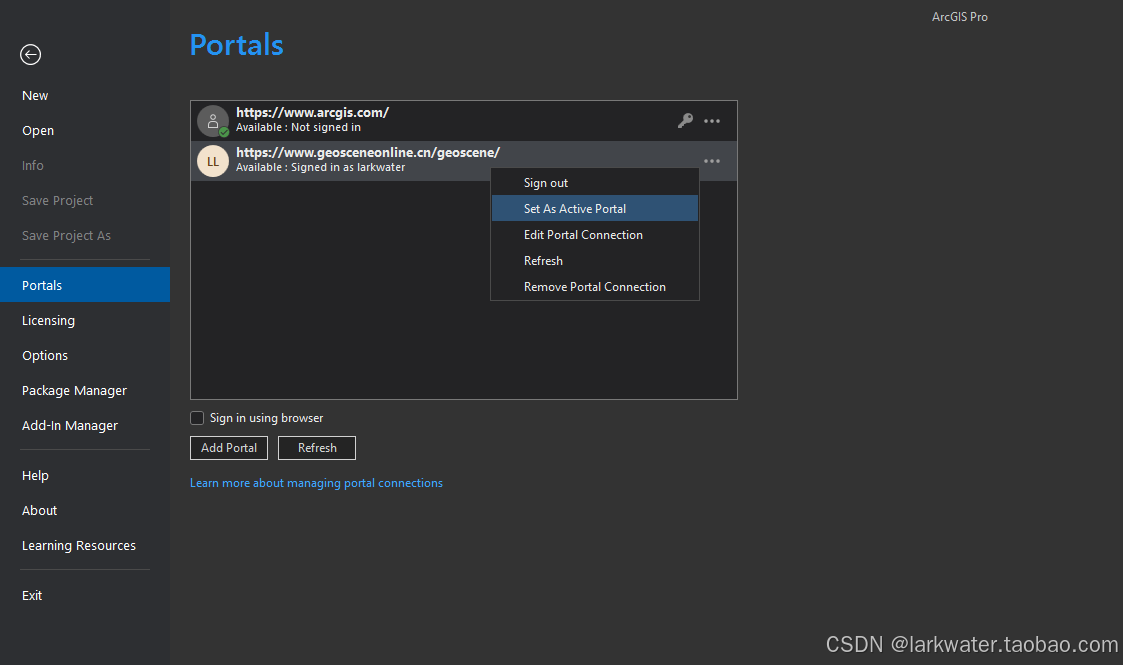Select Refresh in the context menu
Viewport: 1123px width, 665px height.
point(594,261)
